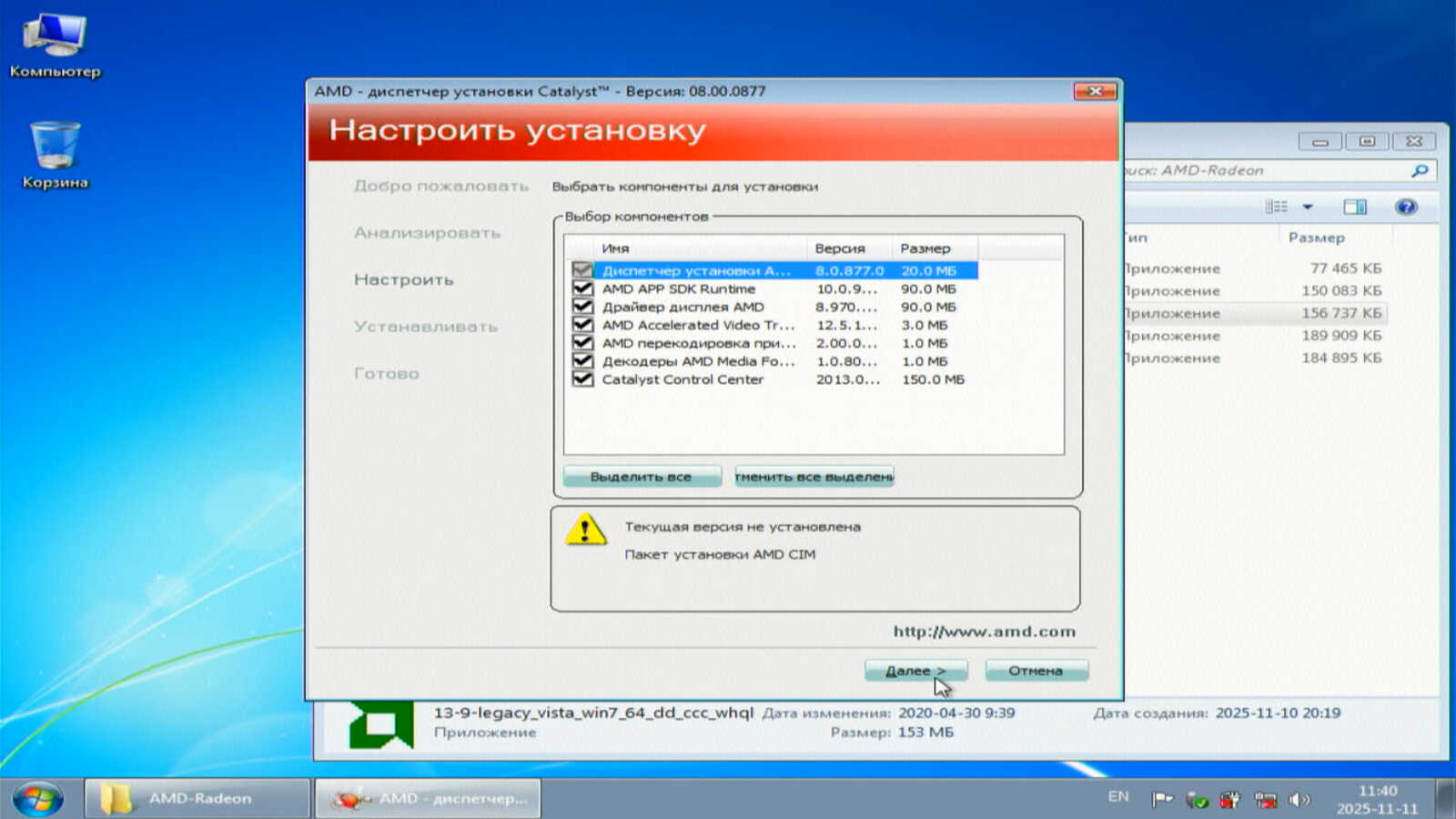This screenshot has width=1456, height=819.
Task: Click the AMD - диспетчер taskbar button
Action: click(428, 798)
